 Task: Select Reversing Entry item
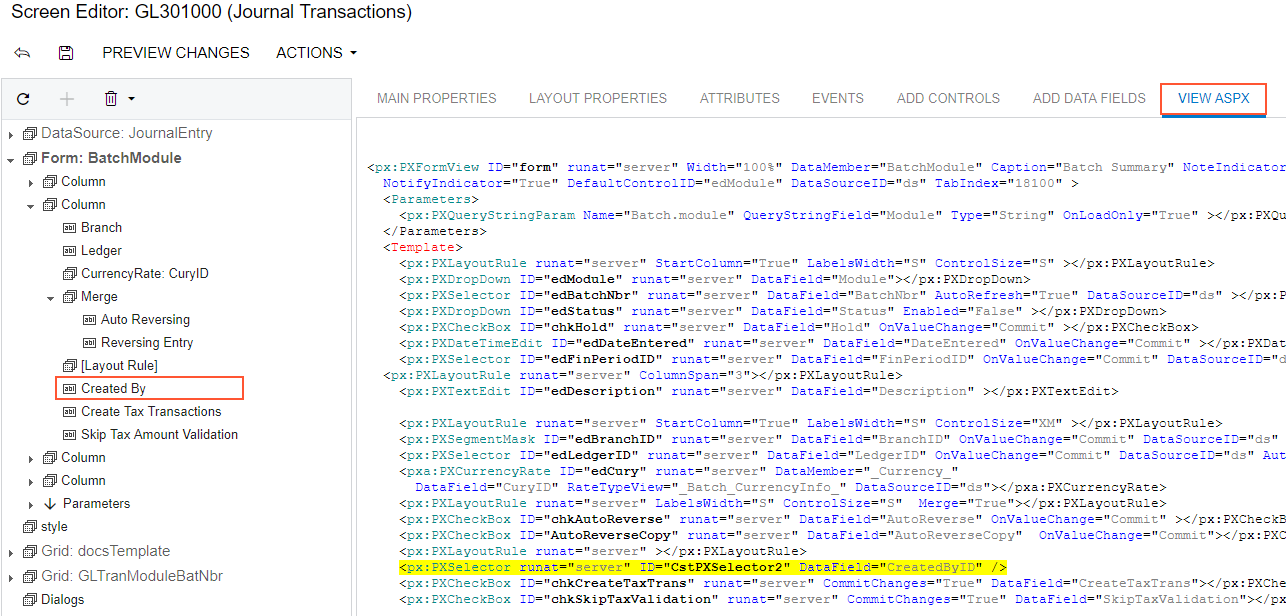pyautogui.click(x=147, y=342)
